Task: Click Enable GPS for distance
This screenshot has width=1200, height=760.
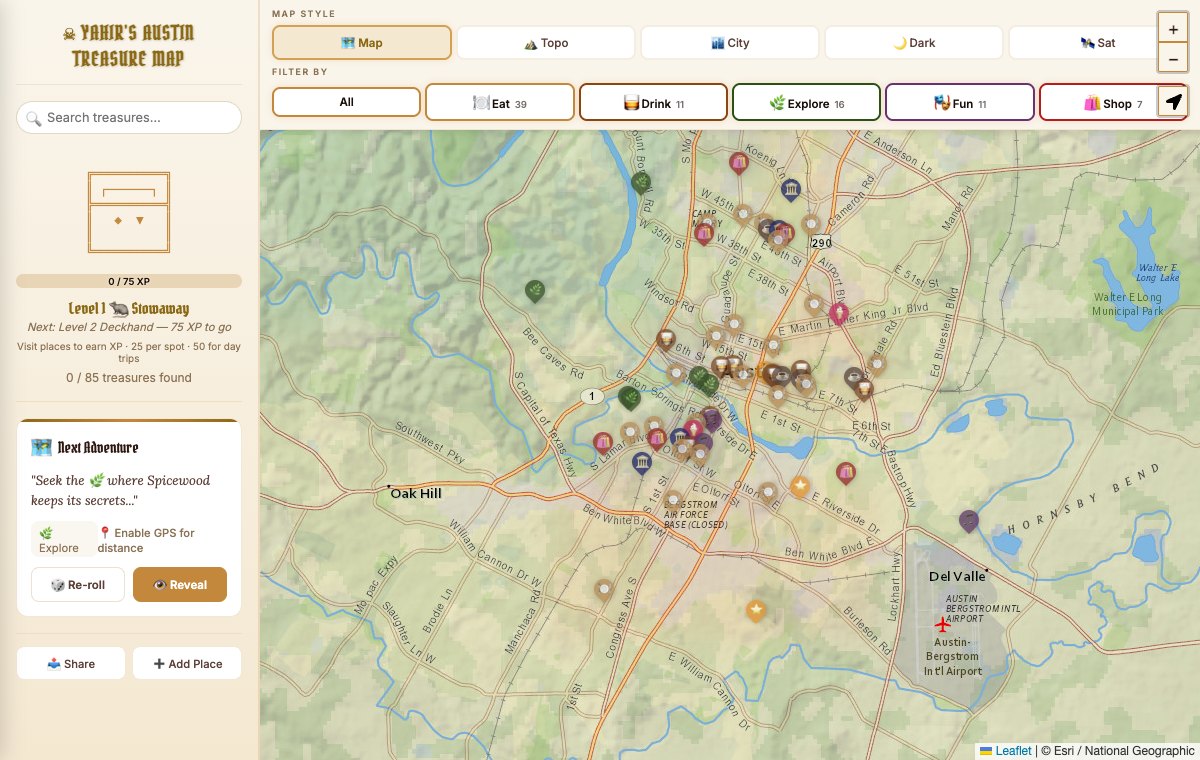Action: [146, 540]
